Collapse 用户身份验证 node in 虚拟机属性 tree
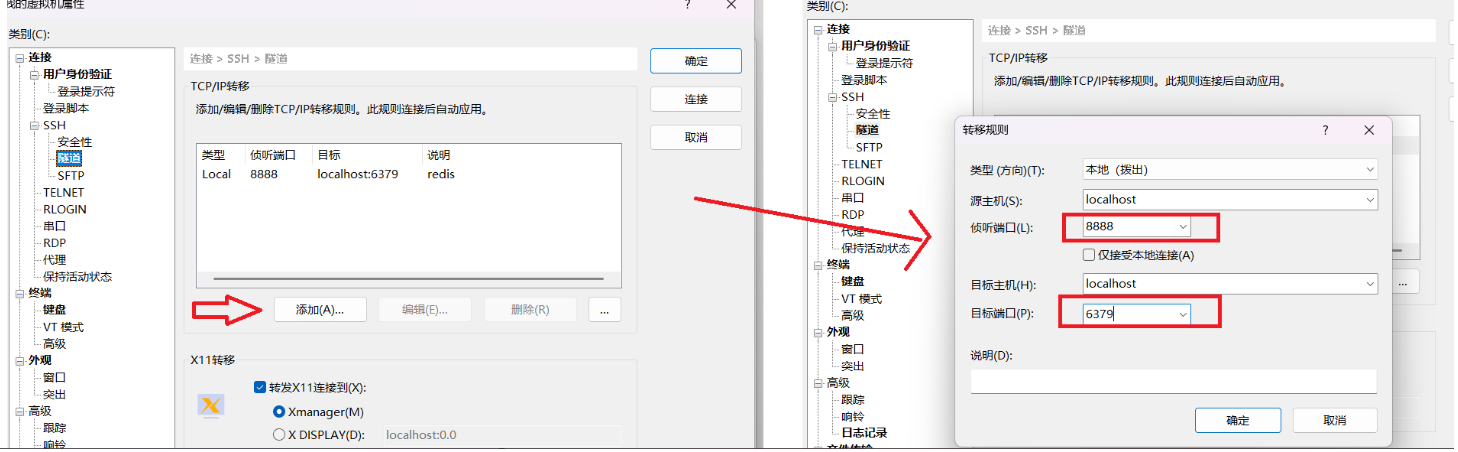This screenshot has width=1458, height=452. coord(34,74)
